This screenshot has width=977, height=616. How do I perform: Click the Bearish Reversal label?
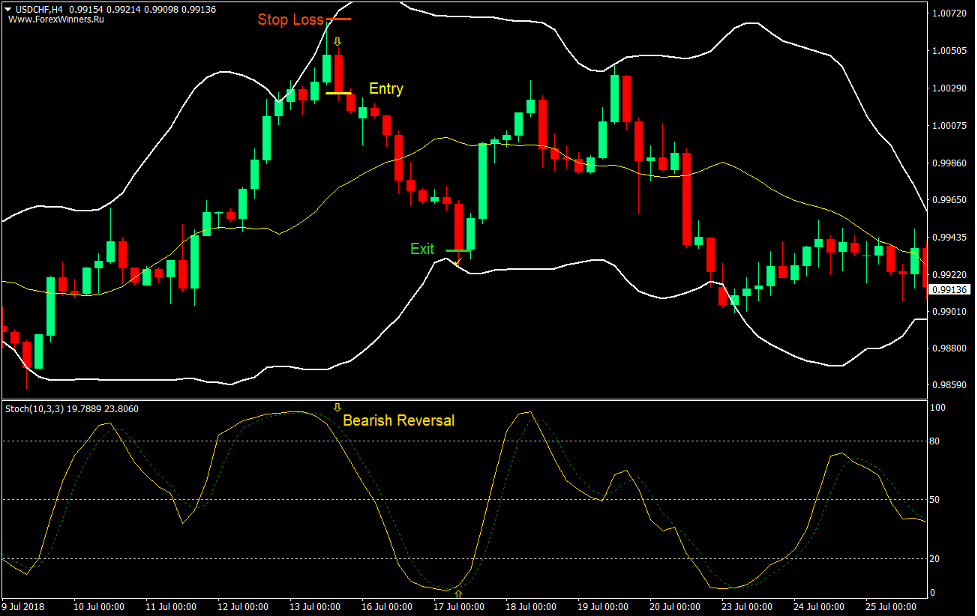pyautogui.click(x=400, y=420)
